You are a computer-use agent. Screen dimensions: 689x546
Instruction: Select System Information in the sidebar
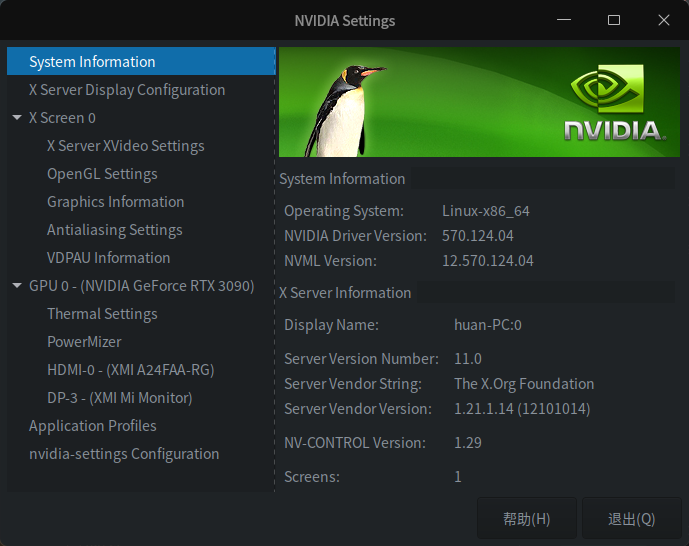[141, 61]
